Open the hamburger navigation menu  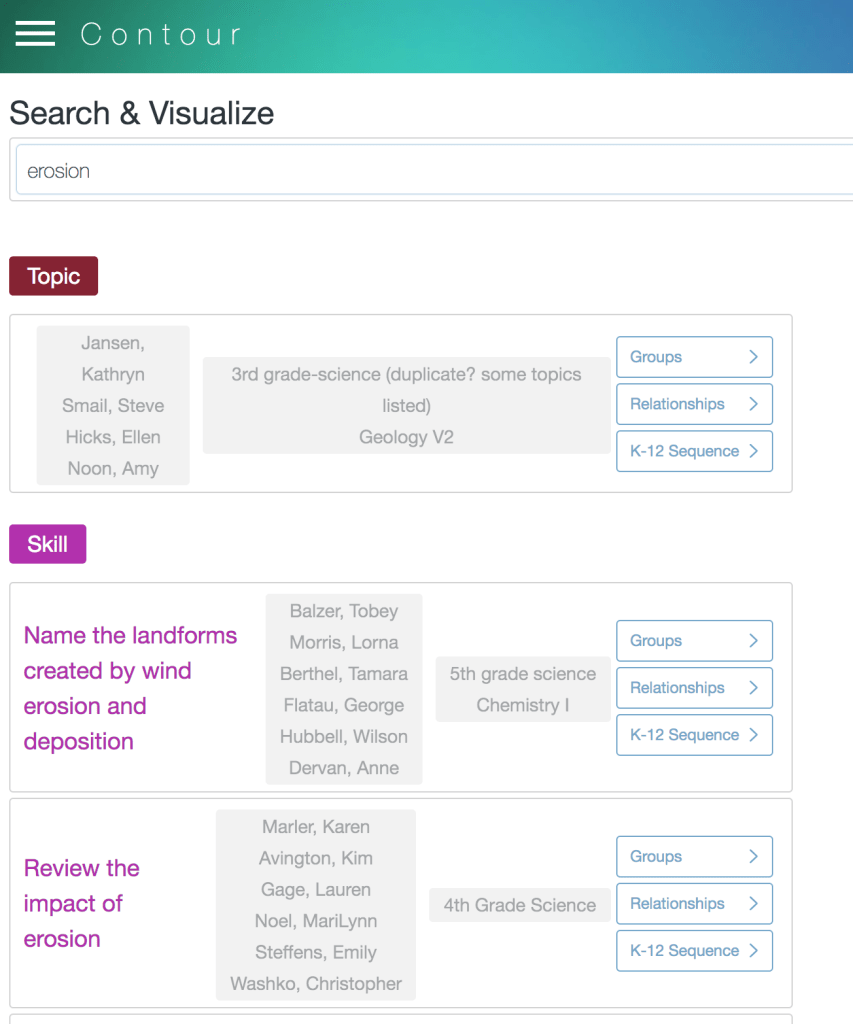pyautogui.click(x=35, y=34)
